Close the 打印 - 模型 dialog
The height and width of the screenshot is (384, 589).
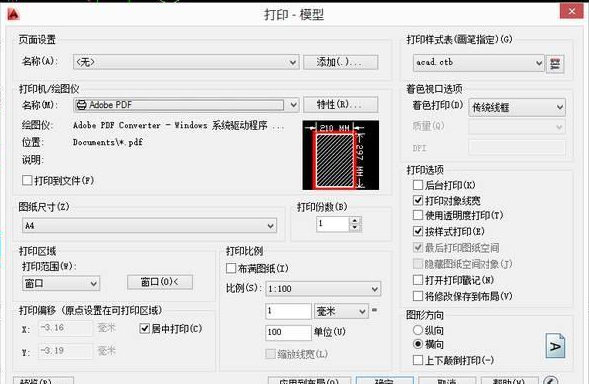click(x=571, y=11)
